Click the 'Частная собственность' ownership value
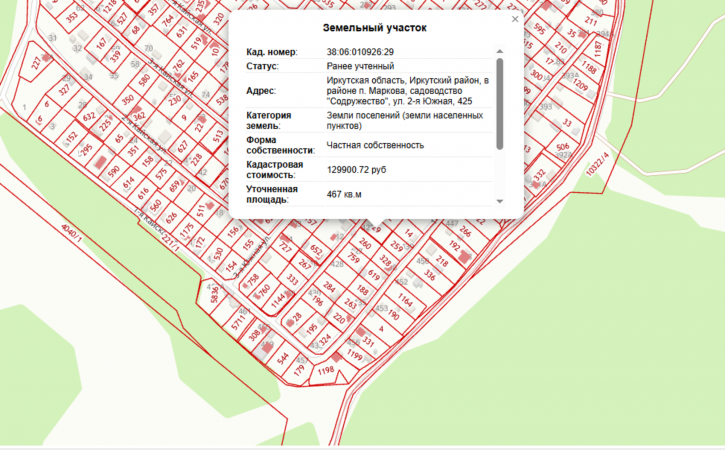 point(375,145)
